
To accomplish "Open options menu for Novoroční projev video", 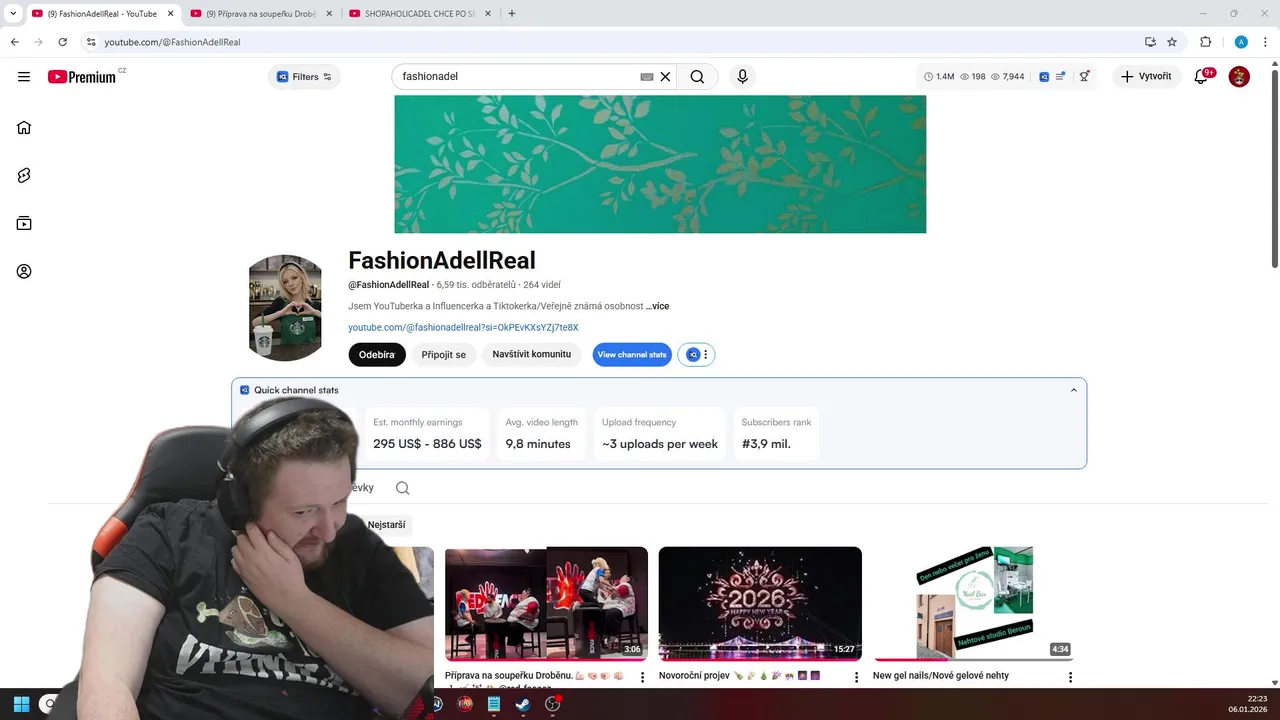I will 856,678.
